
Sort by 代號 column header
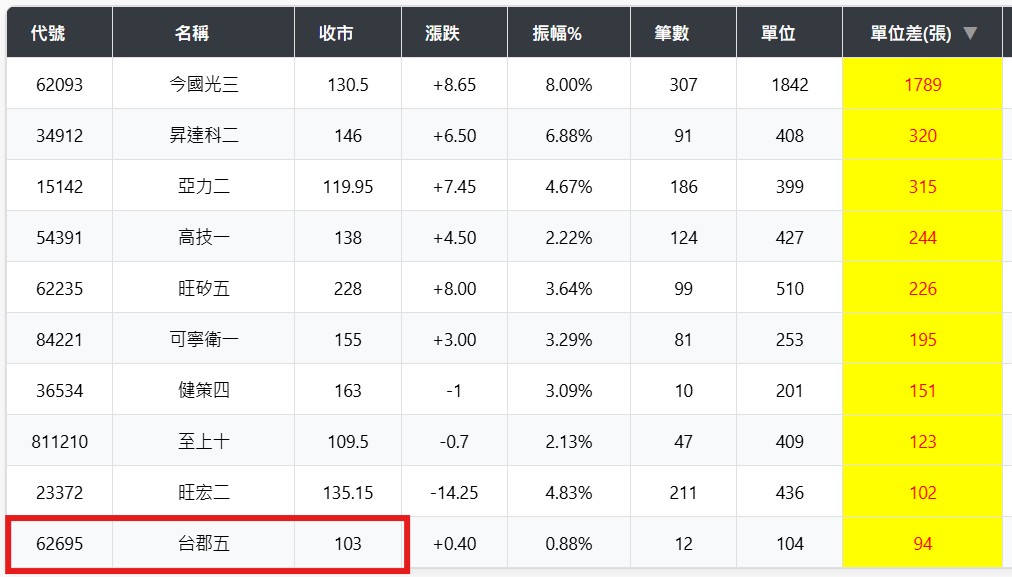tap(48, 33)
